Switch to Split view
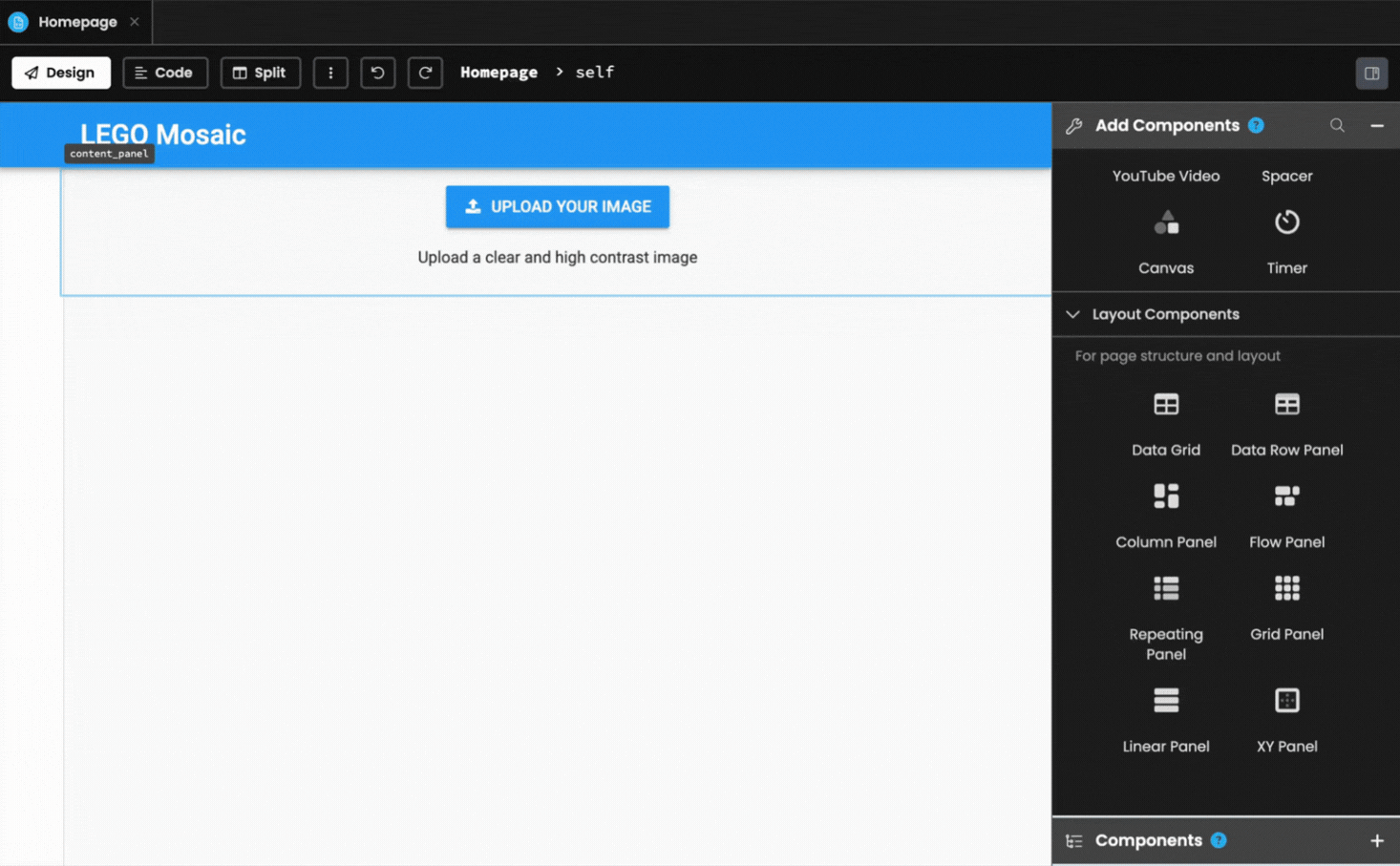The image size is (1400, 866). tap(260, 73)
